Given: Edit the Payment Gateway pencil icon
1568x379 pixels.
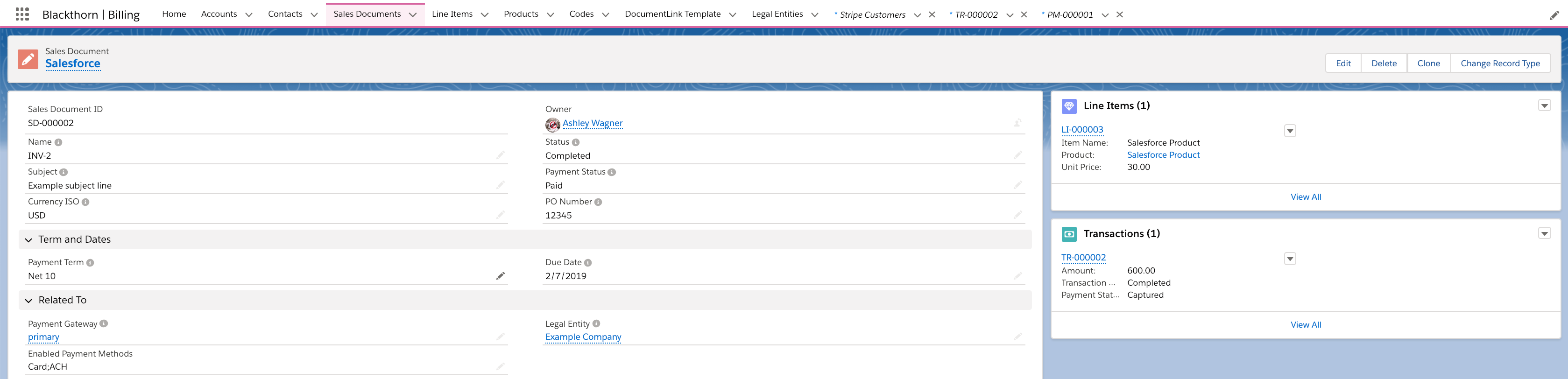Looking at the screenshot, I should (501, 337).
